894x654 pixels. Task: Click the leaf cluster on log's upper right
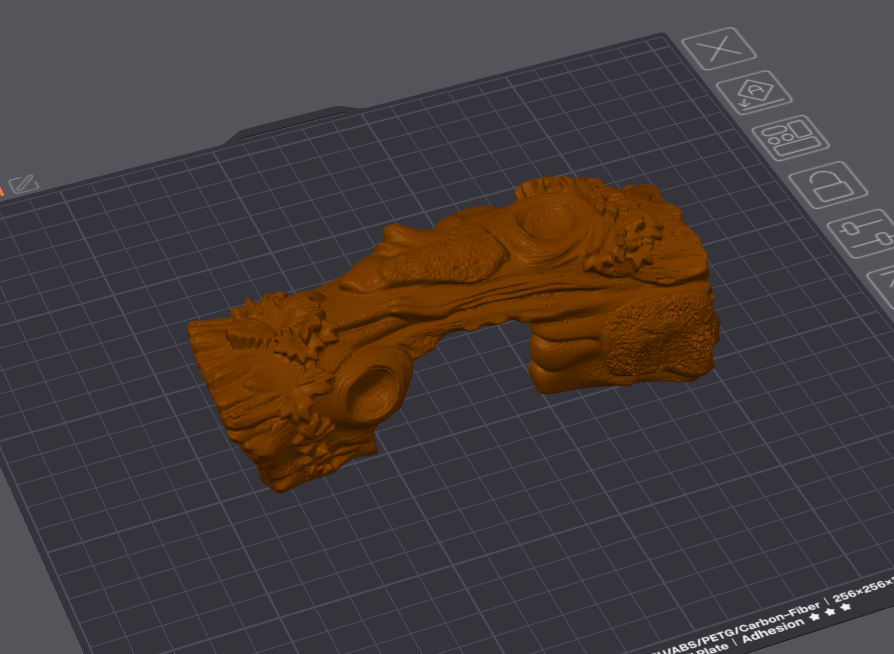point(632,236)
